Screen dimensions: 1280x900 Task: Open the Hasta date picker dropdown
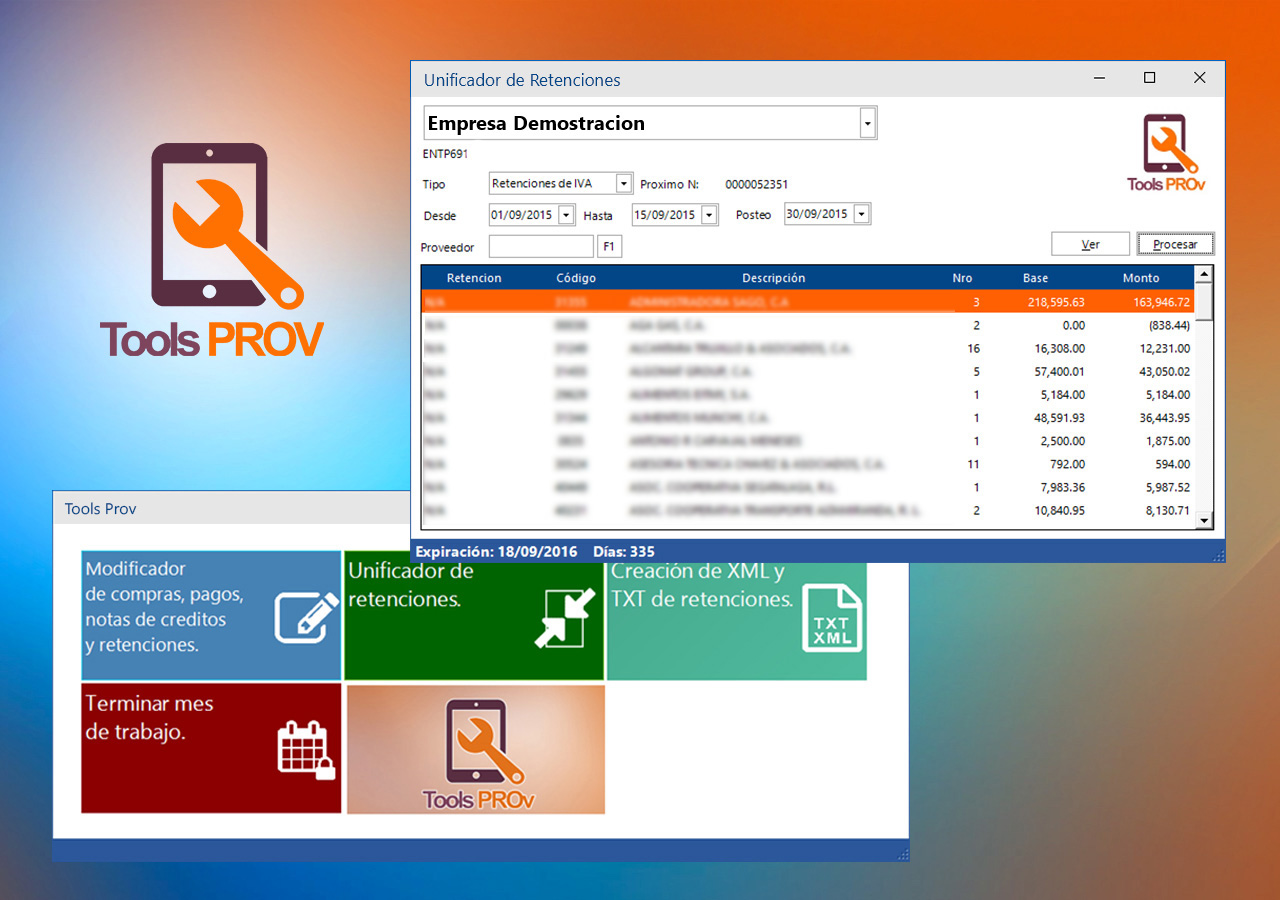point(709,215)
